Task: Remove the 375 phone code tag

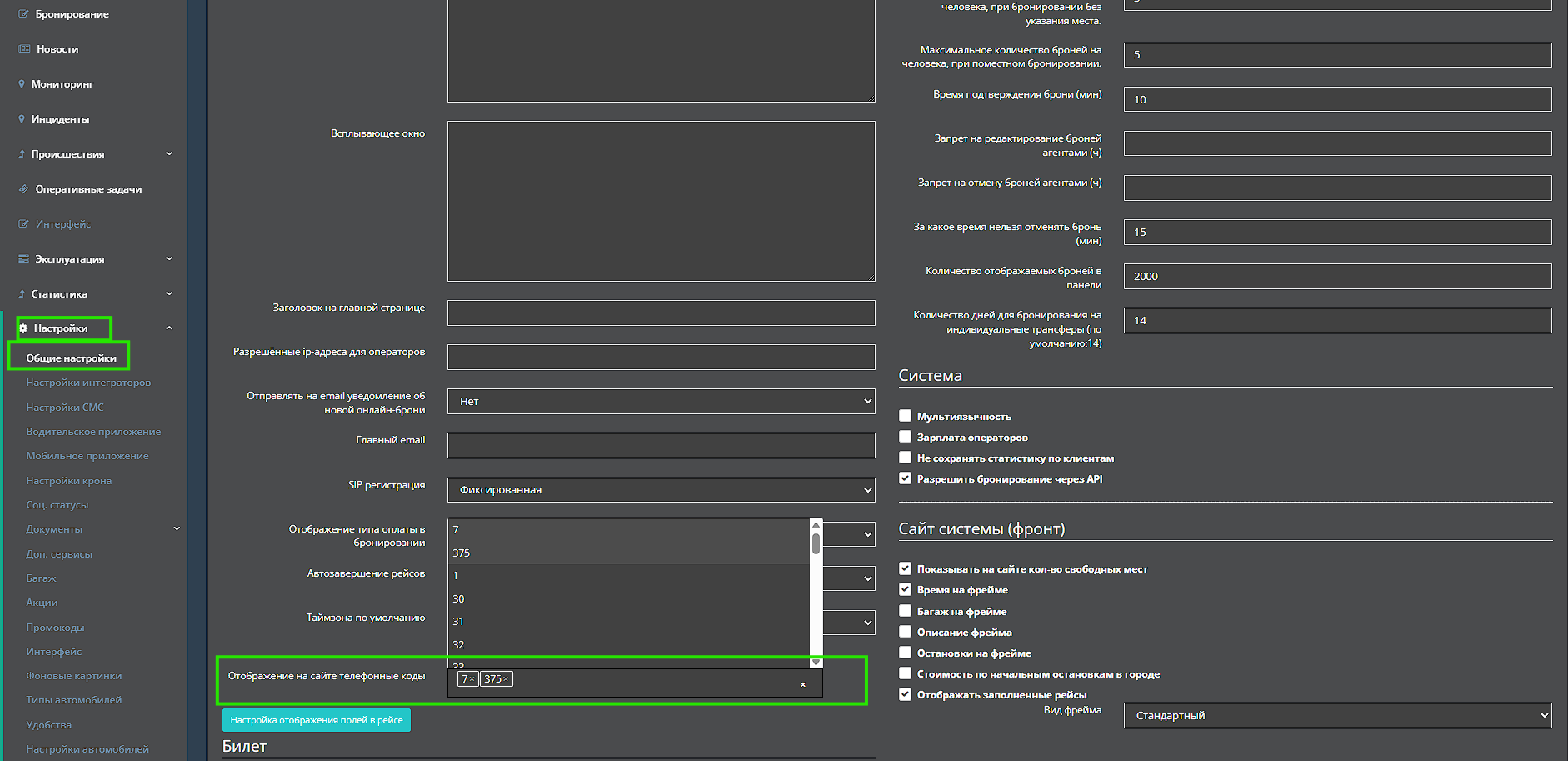Action: 506,679
